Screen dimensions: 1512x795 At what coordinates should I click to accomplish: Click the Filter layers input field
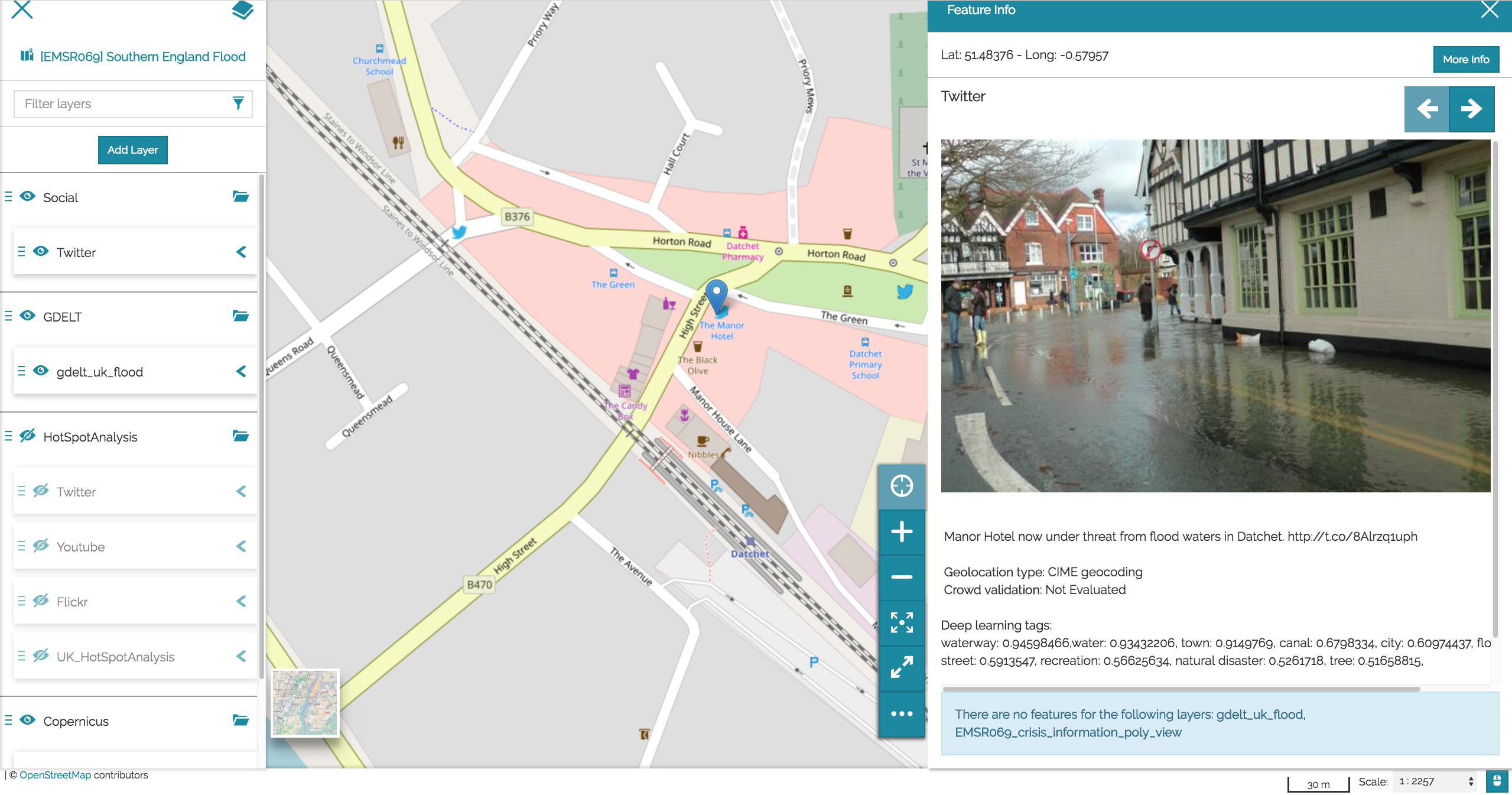tap(133, 104)
